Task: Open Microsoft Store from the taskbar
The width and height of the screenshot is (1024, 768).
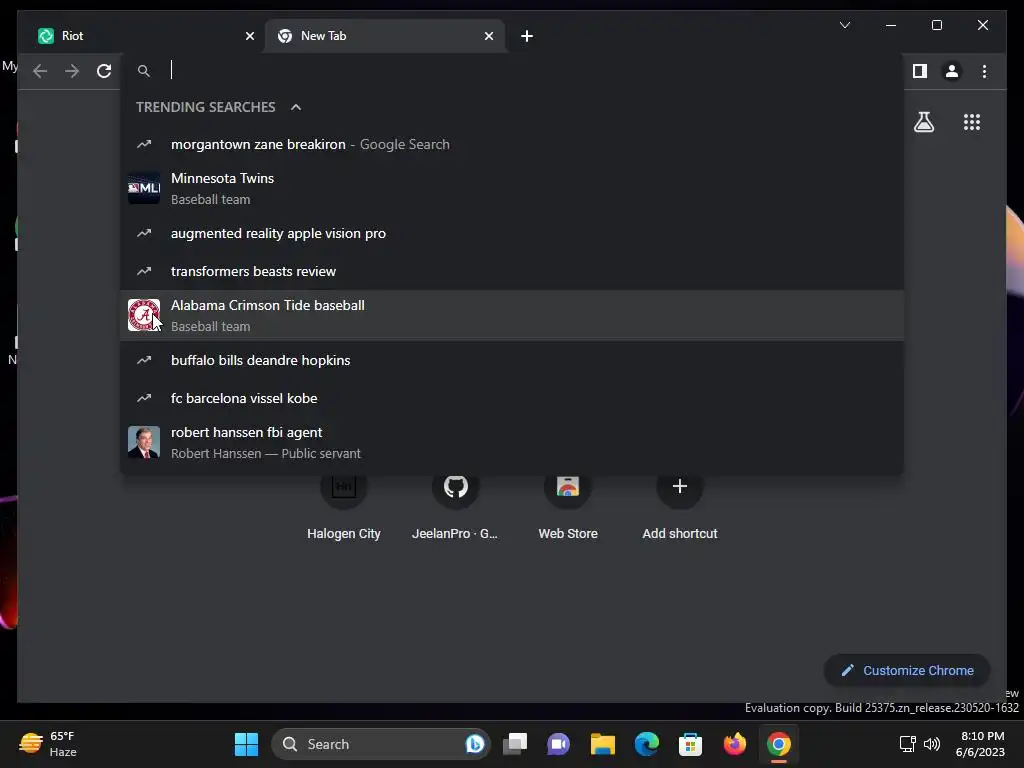Action: [690, 744]
